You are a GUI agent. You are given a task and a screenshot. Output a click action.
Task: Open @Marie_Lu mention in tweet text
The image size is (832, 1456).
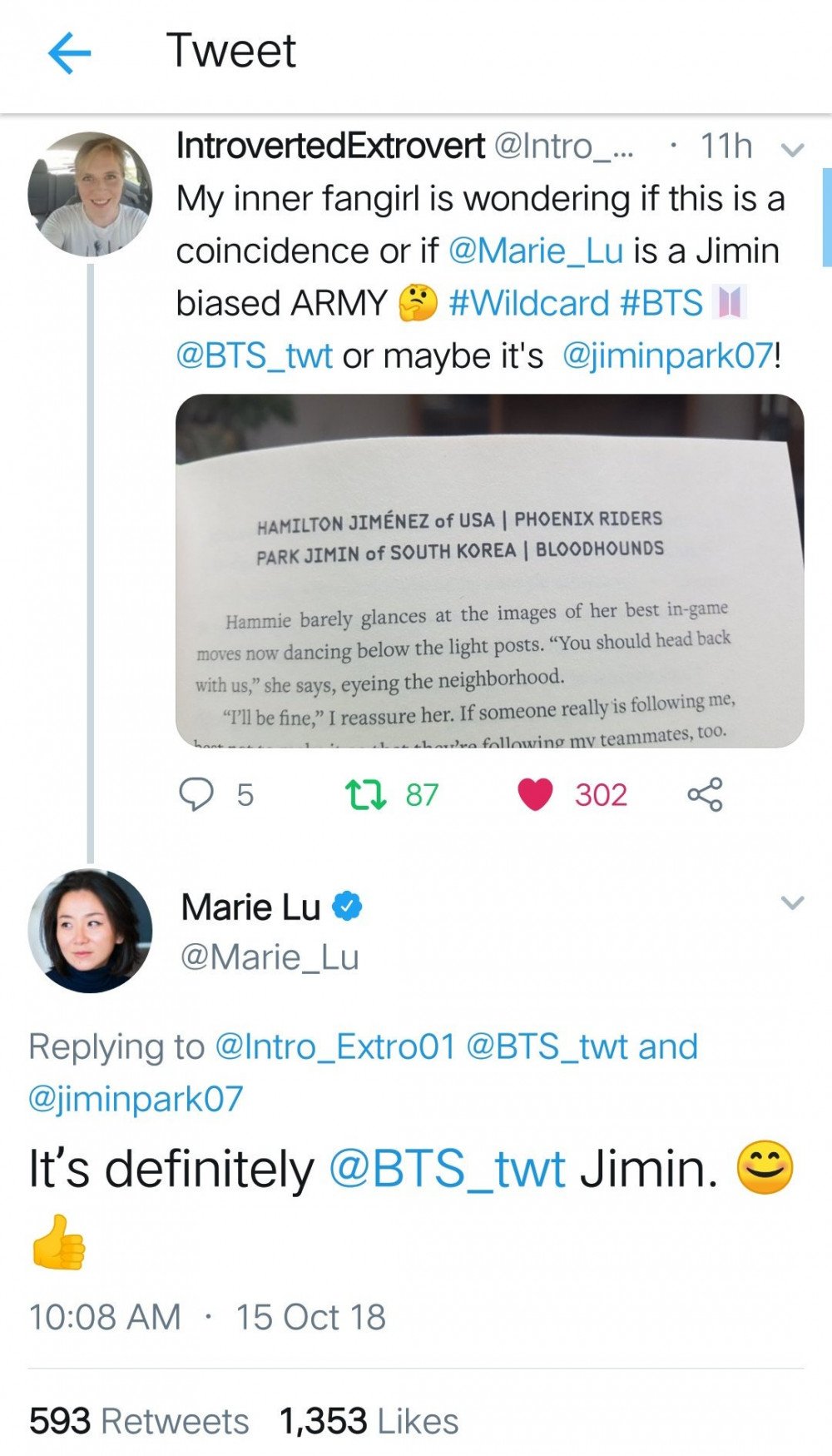click(x=536, y=251)
